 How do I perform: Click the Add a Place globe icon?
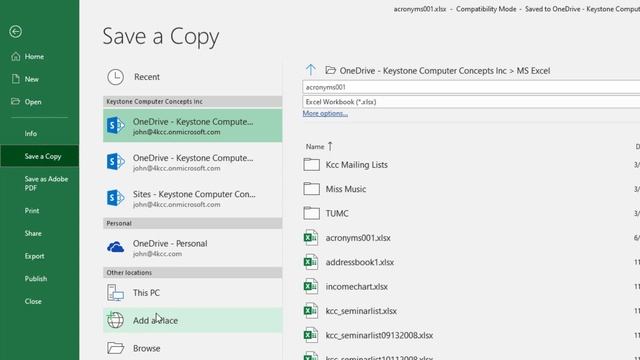pos(116,320)
